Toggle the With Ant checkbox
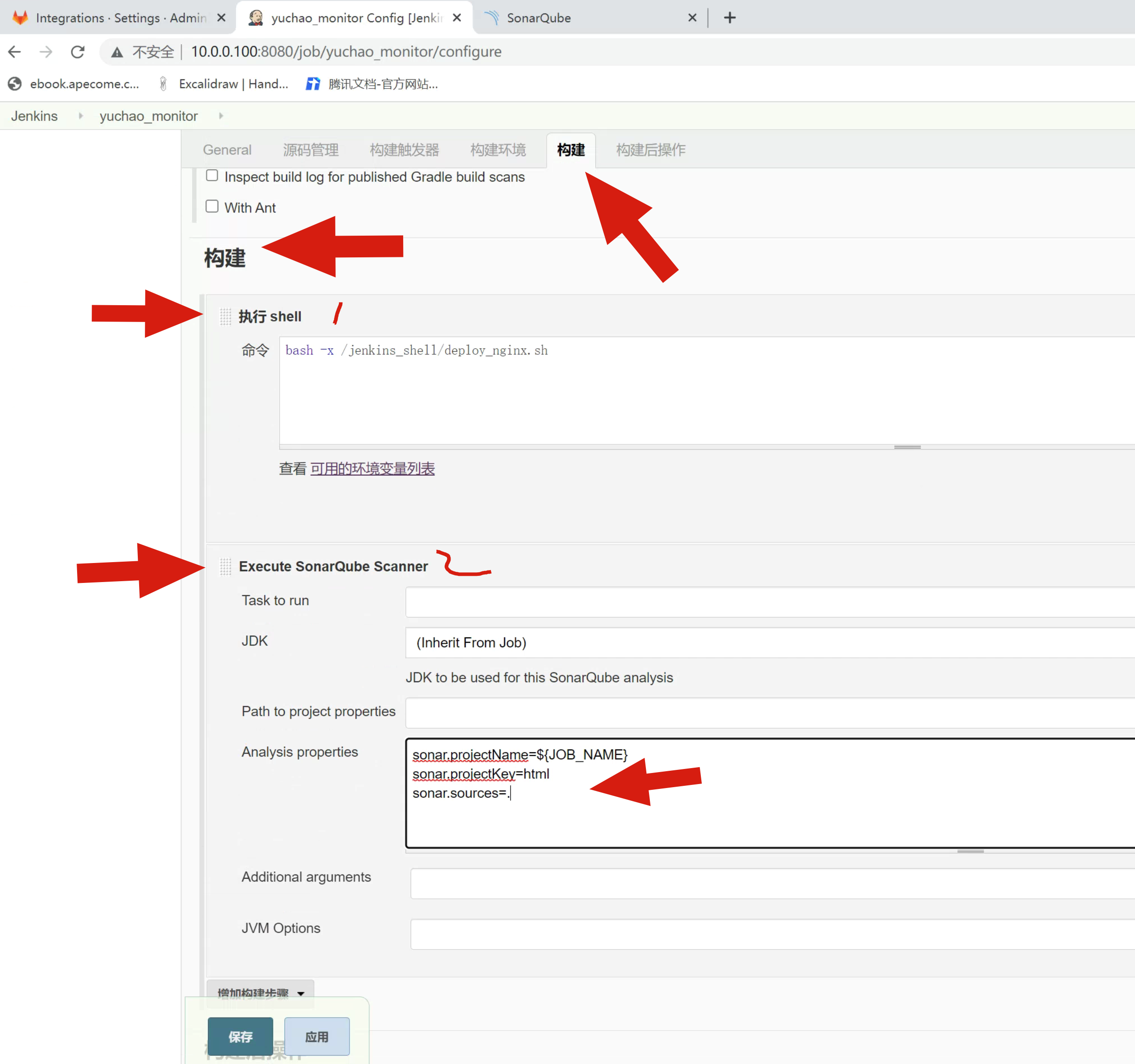The image size is (1135, 1064). [212, 206]
